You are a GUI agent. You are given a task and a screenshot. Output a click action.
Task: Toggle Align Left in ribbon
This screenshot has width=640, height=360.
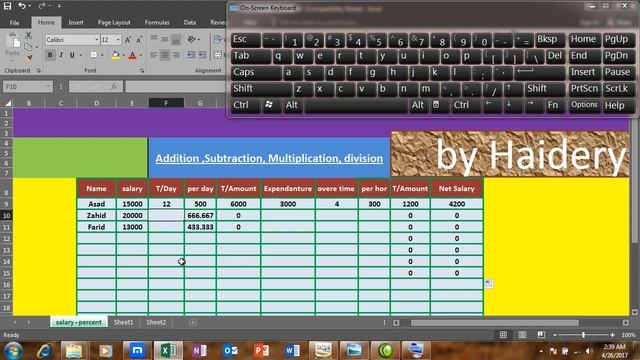tap(154, 55)
